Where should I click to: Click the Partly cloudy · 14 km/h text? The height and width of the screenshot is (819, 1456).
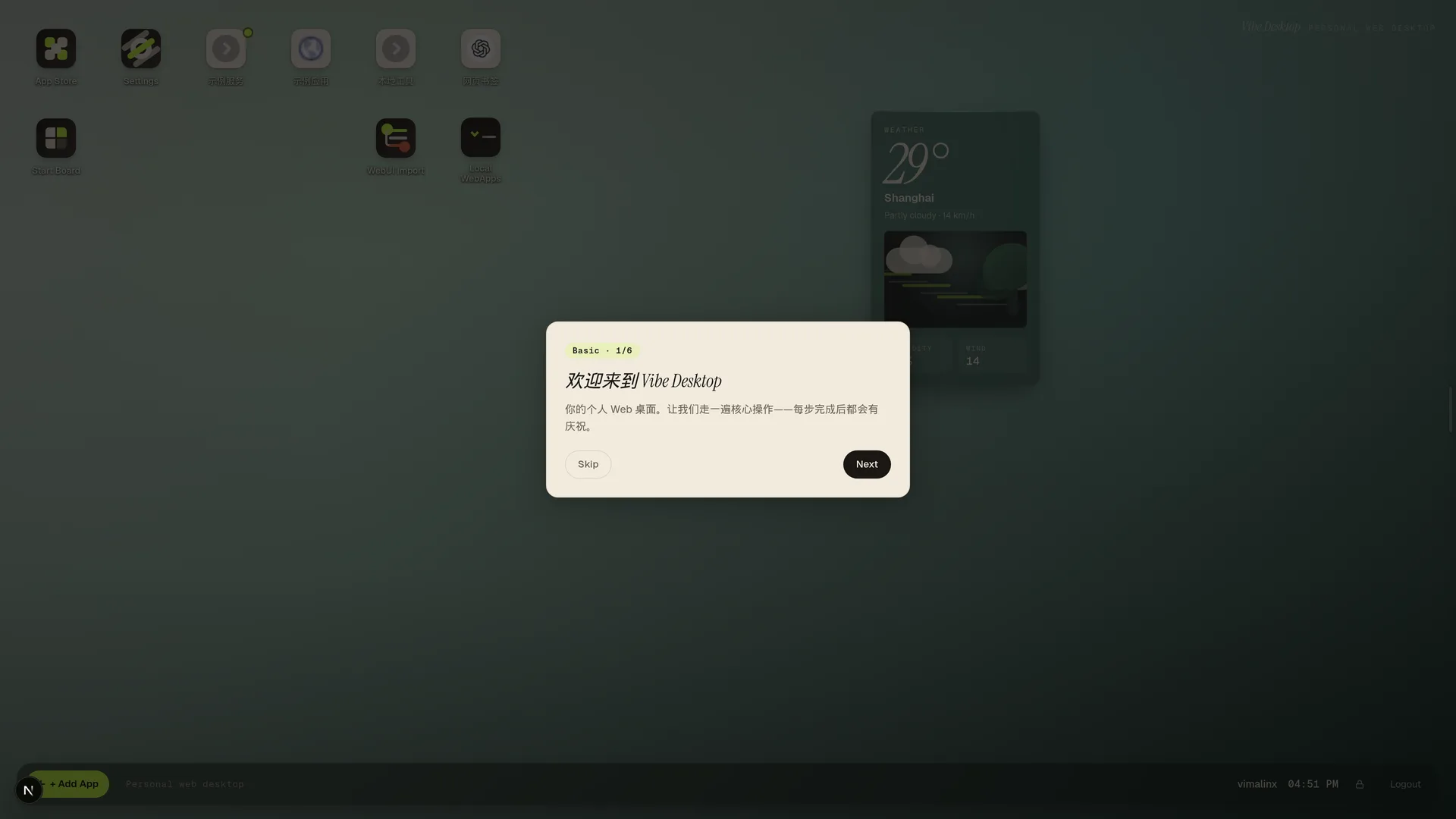tap(929, 215)
